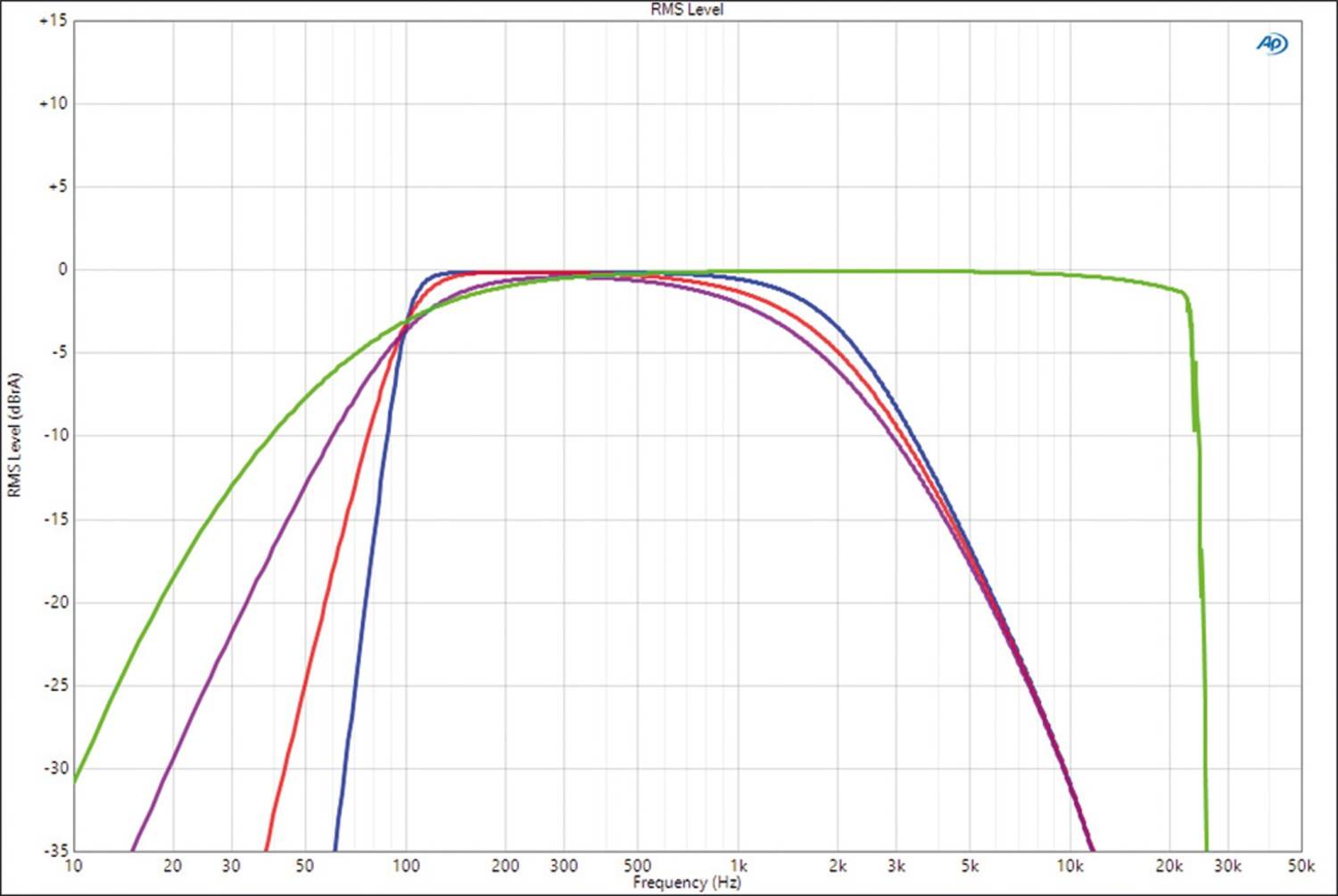The width and height of the screenshot is (1338, 896).
Task: Click the "500" frequency tick label
Action: (637, 866)
